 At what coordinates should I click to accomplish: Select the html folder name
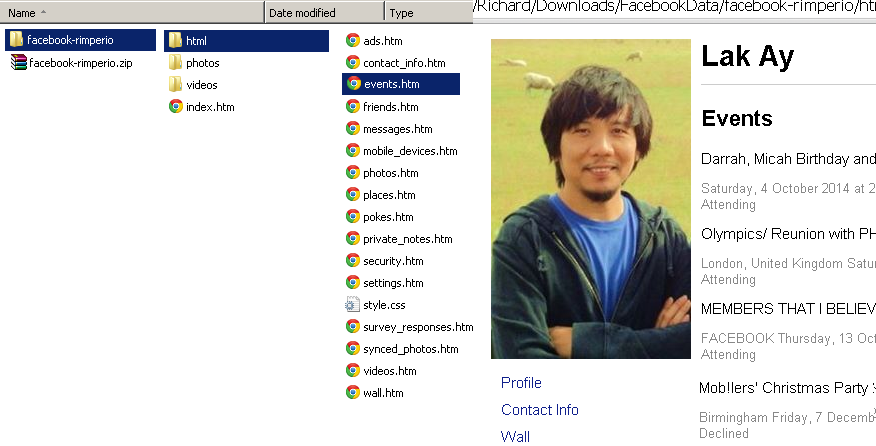coord(196,41)
